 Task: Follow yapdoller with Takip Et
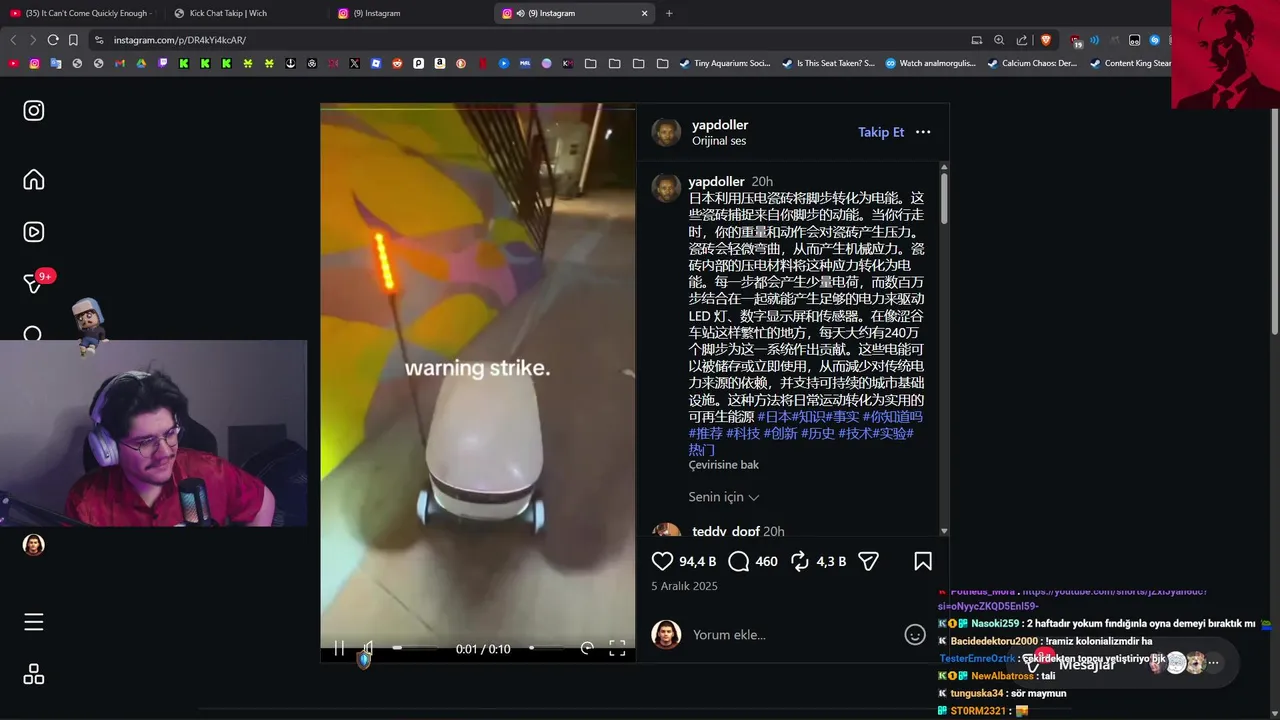coord(881,132)
